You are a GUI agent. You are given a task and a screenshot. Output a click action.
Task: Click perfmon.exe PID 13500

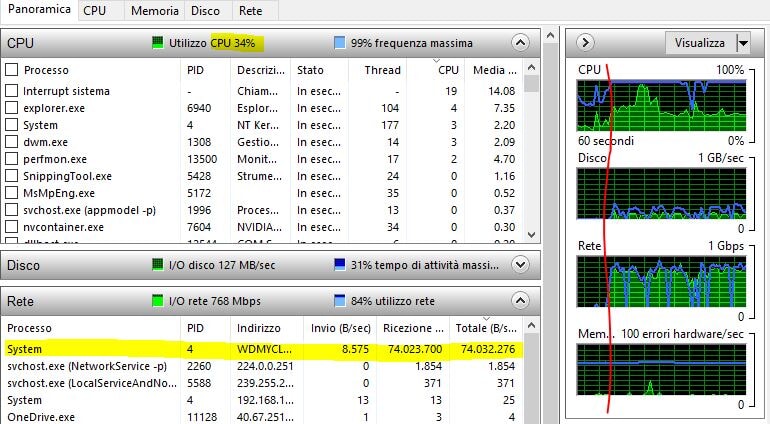(x=202, y=159)
